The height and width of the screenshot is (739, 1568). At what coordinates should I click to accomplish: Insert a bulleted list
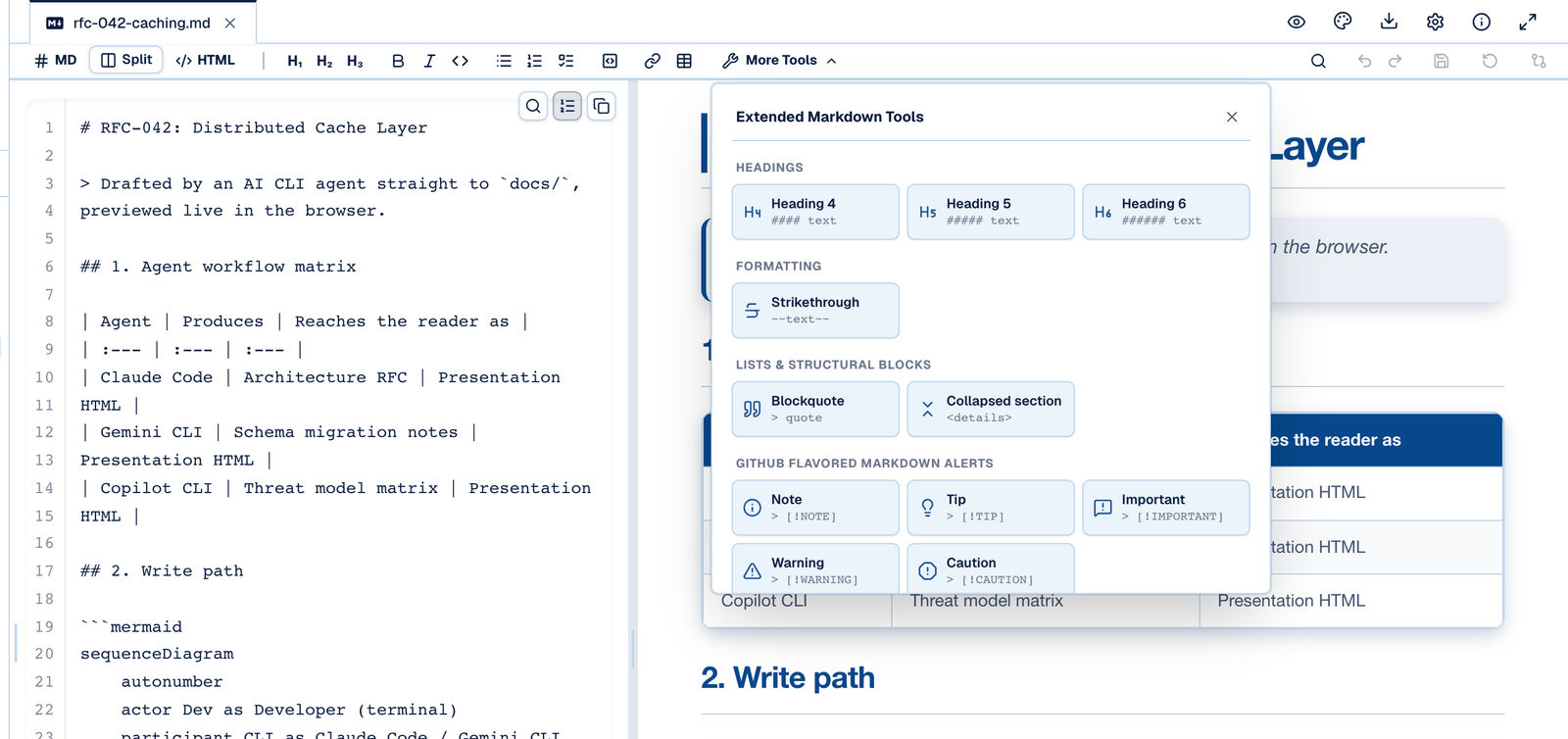pos(504,61)
